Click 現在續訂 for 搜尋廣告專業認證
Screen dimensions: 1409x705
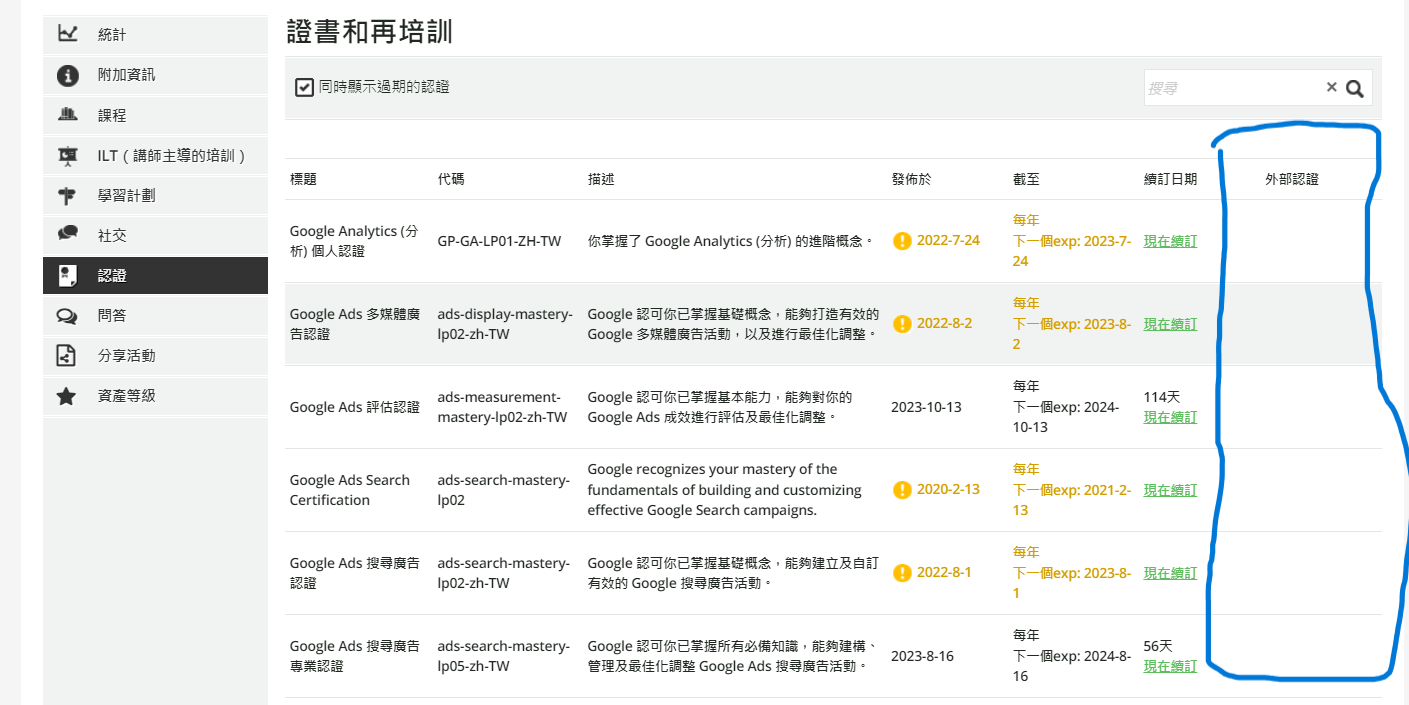[x=1170, y=666]
